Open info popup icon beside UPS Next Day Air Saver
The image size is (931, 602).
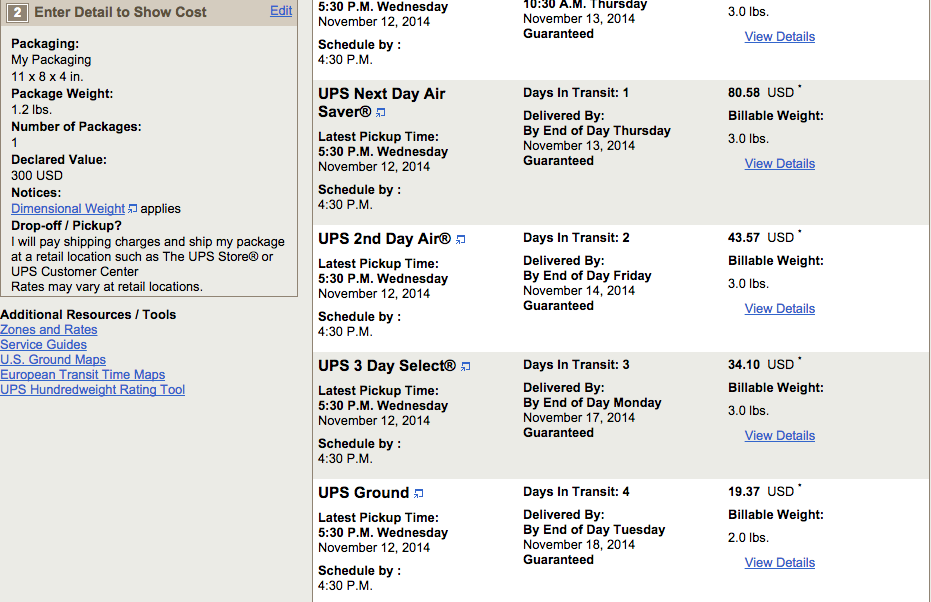click(x=381, y=112)
